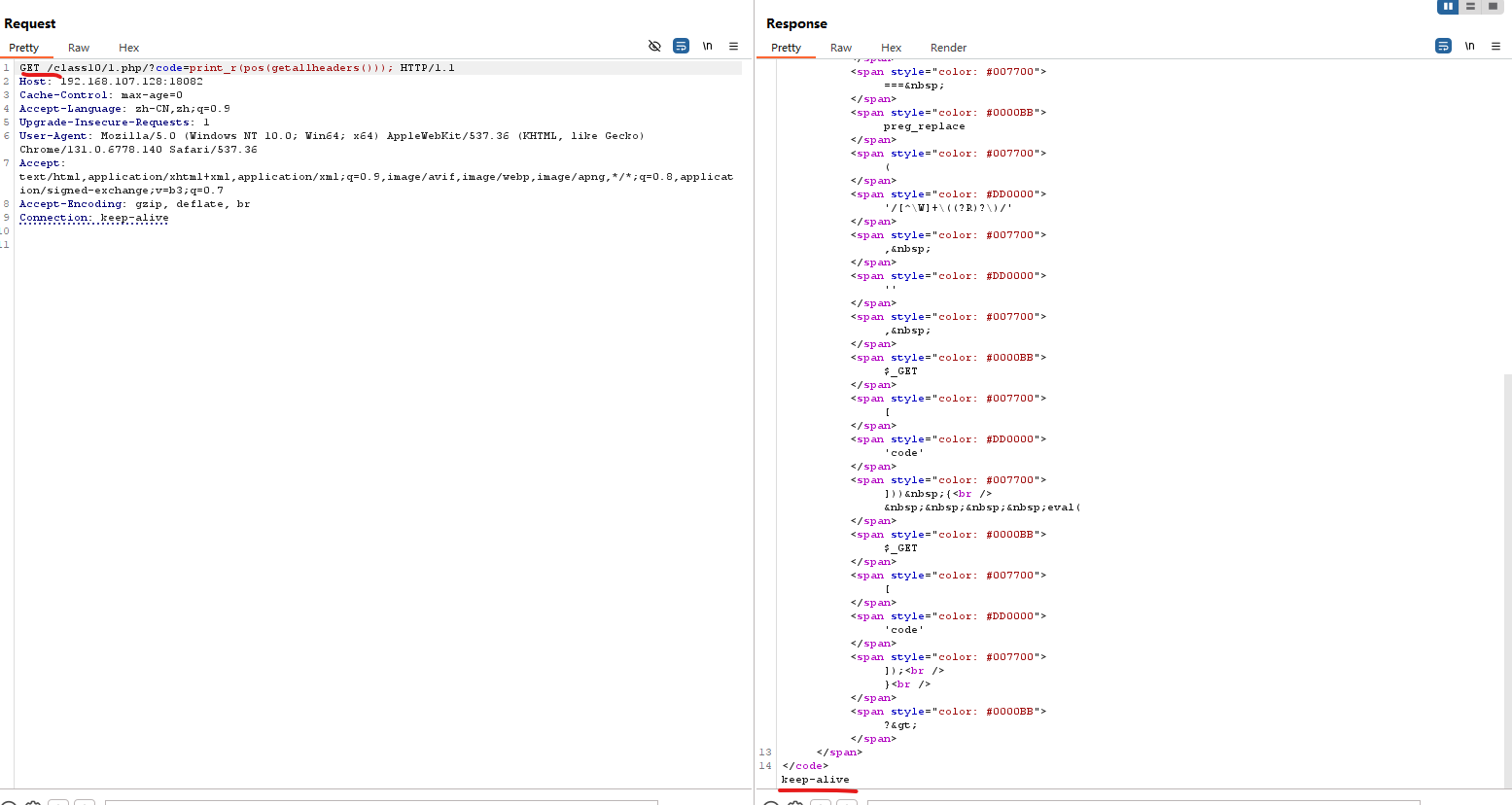Toggle hide non-printable characters eye icon in Request
The image size is (1512, 805).
654,46
